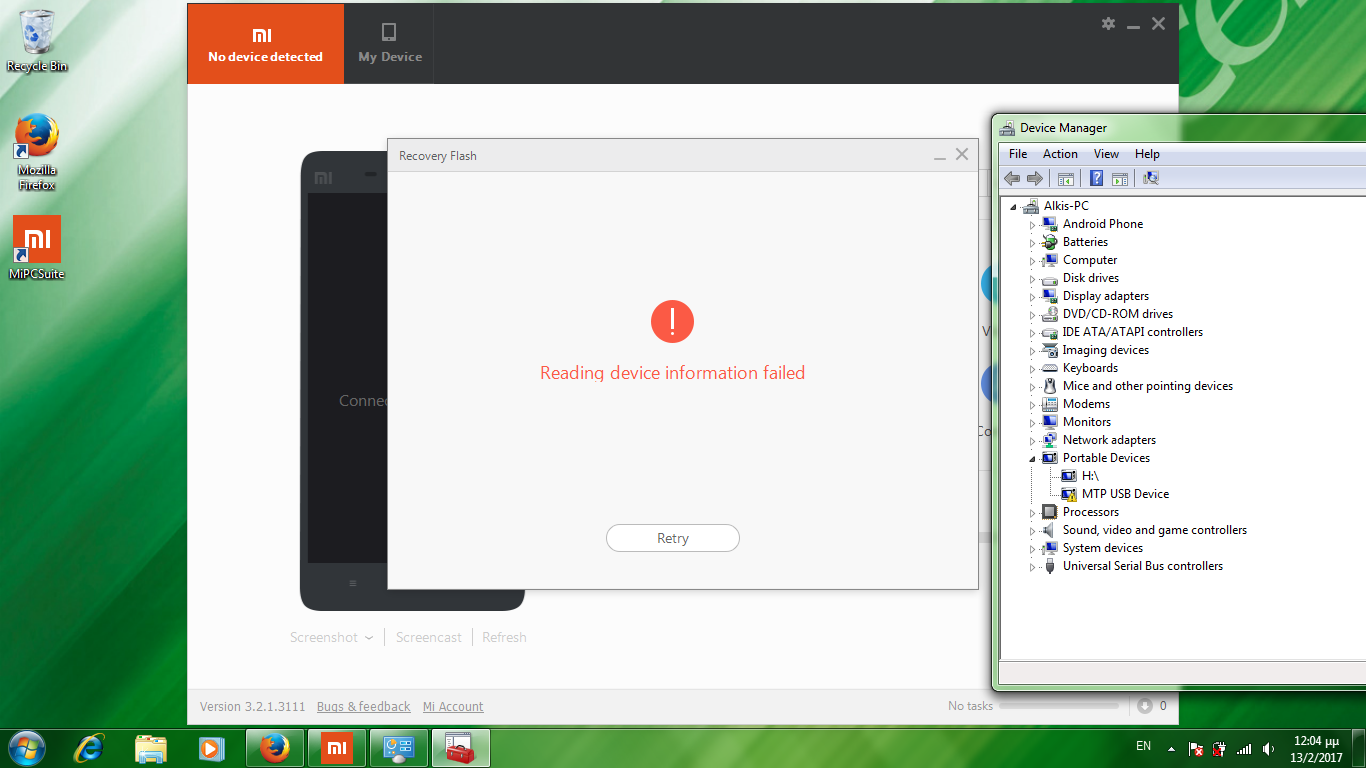
Task: Open the Screenshot dropdown arrow
Action: pos(369,638)
